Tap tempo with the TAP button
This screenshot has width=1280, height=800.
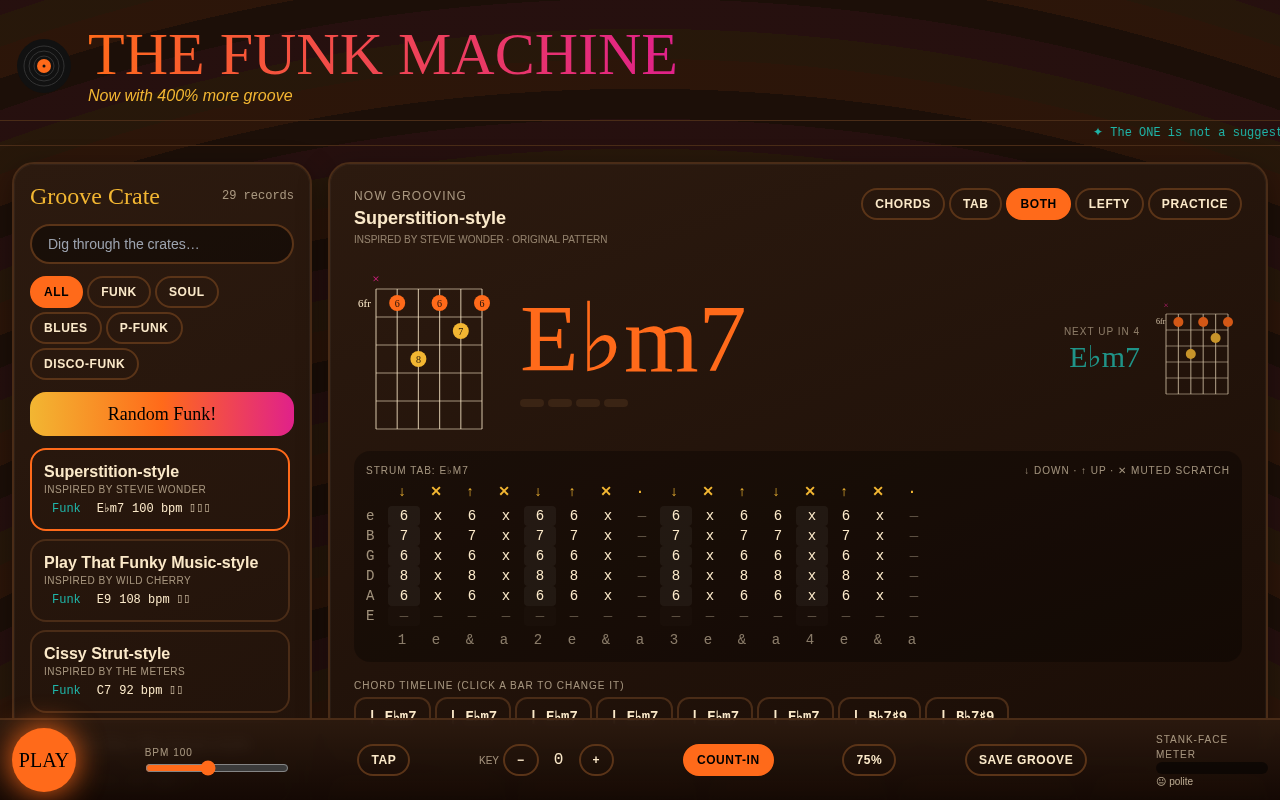[x=383, y=760]
